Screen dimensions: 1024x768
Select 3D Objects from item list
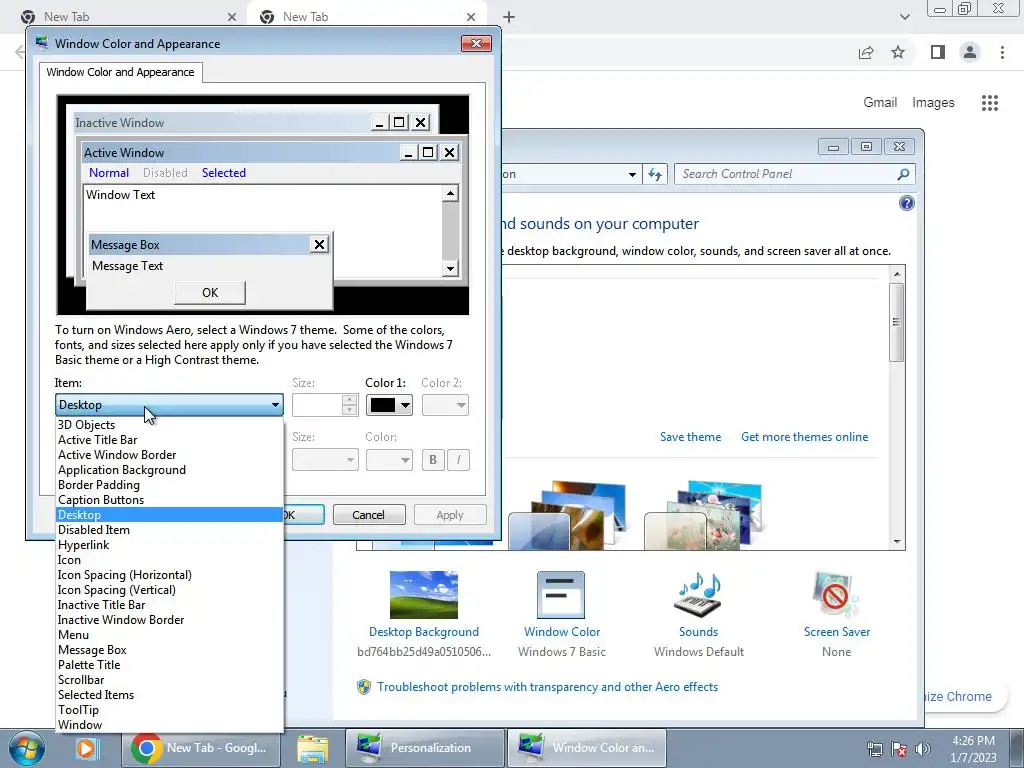point(170,425)
